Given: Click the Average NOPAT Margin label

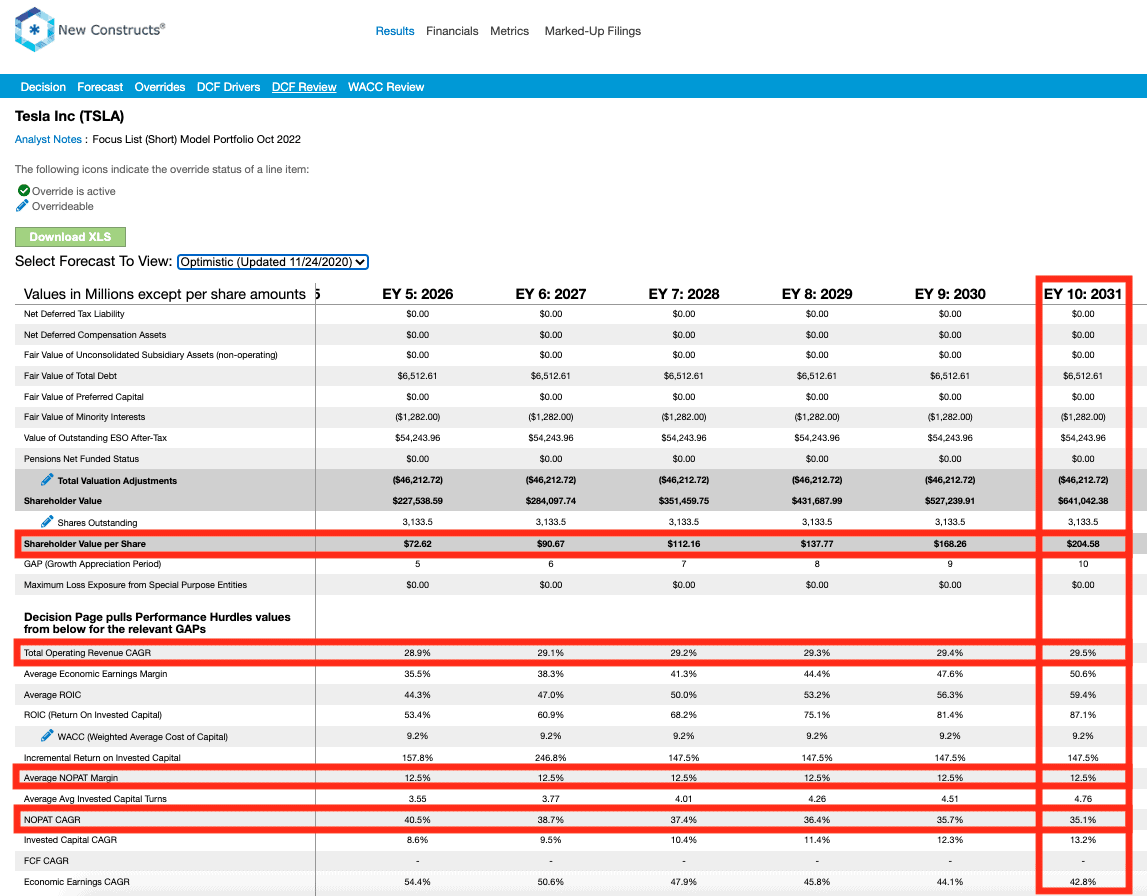Looking at the screenshot, I should (x=70, y=778).
